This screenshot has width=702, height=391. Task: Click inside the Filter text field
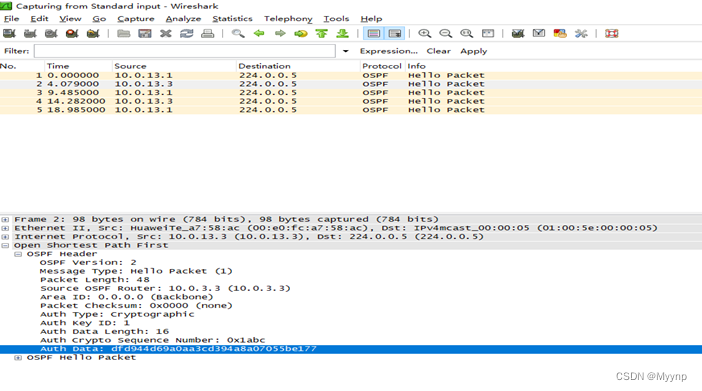pos(184,51)
